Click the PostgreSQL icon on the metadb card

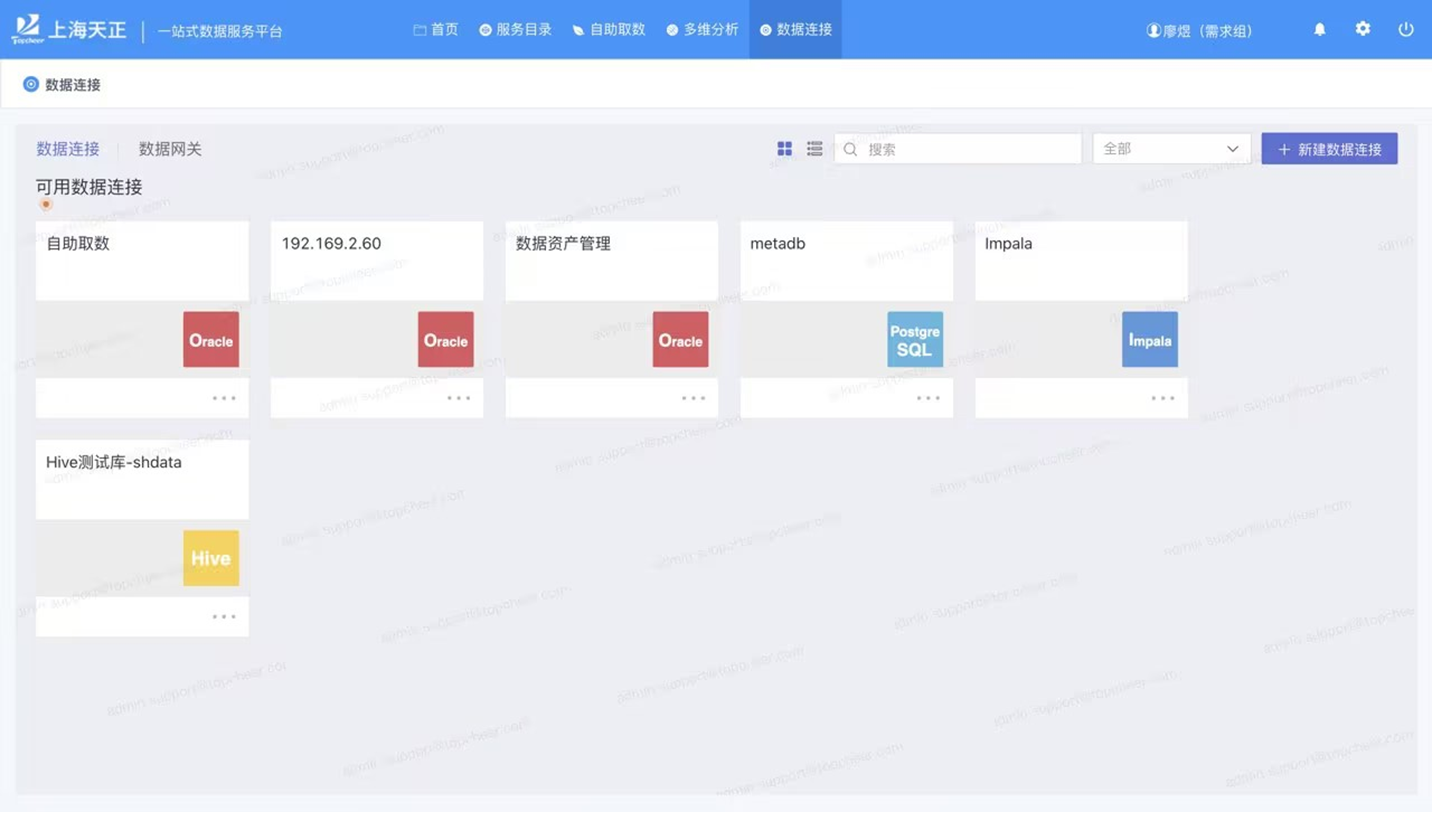tap(914, 339)
